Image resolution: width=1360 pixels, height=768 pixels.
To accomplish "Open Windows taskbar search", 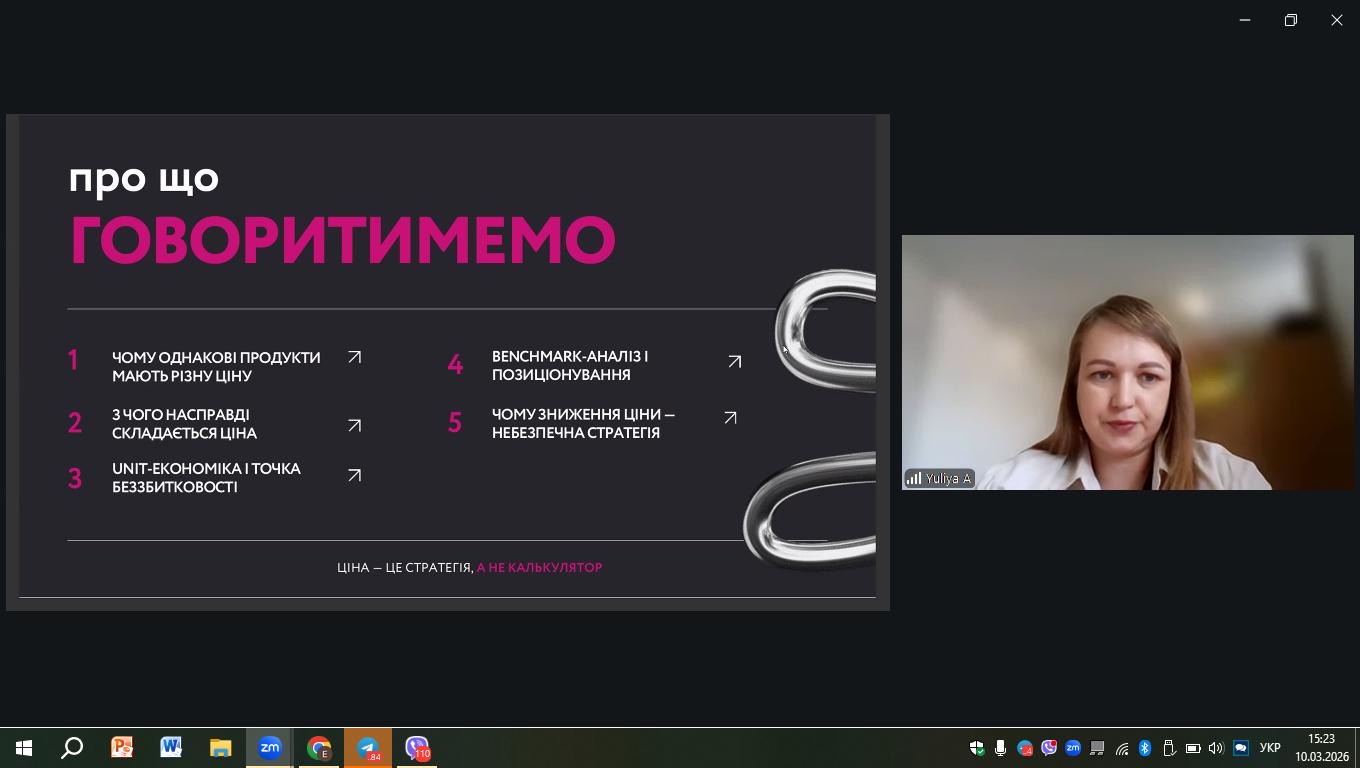I will [72, 748].
